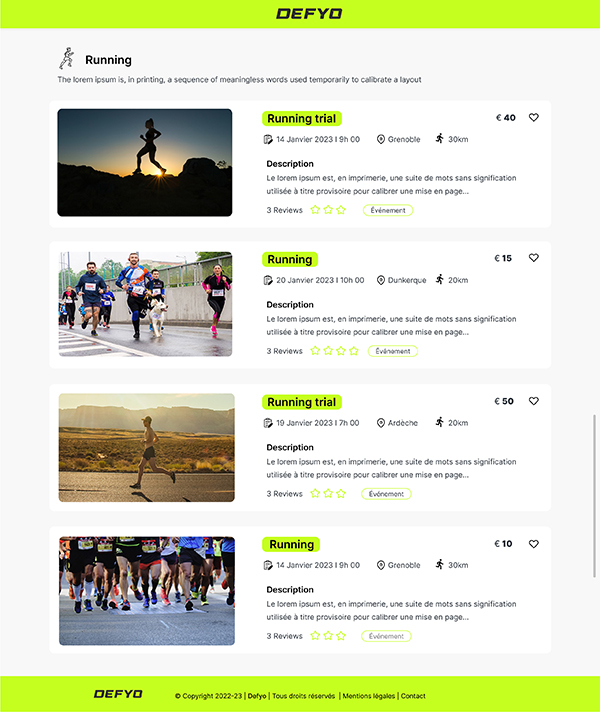This screenshot has width=600, height=712.
Task: Click the location pin beside Ardèche
Action: 381,423
